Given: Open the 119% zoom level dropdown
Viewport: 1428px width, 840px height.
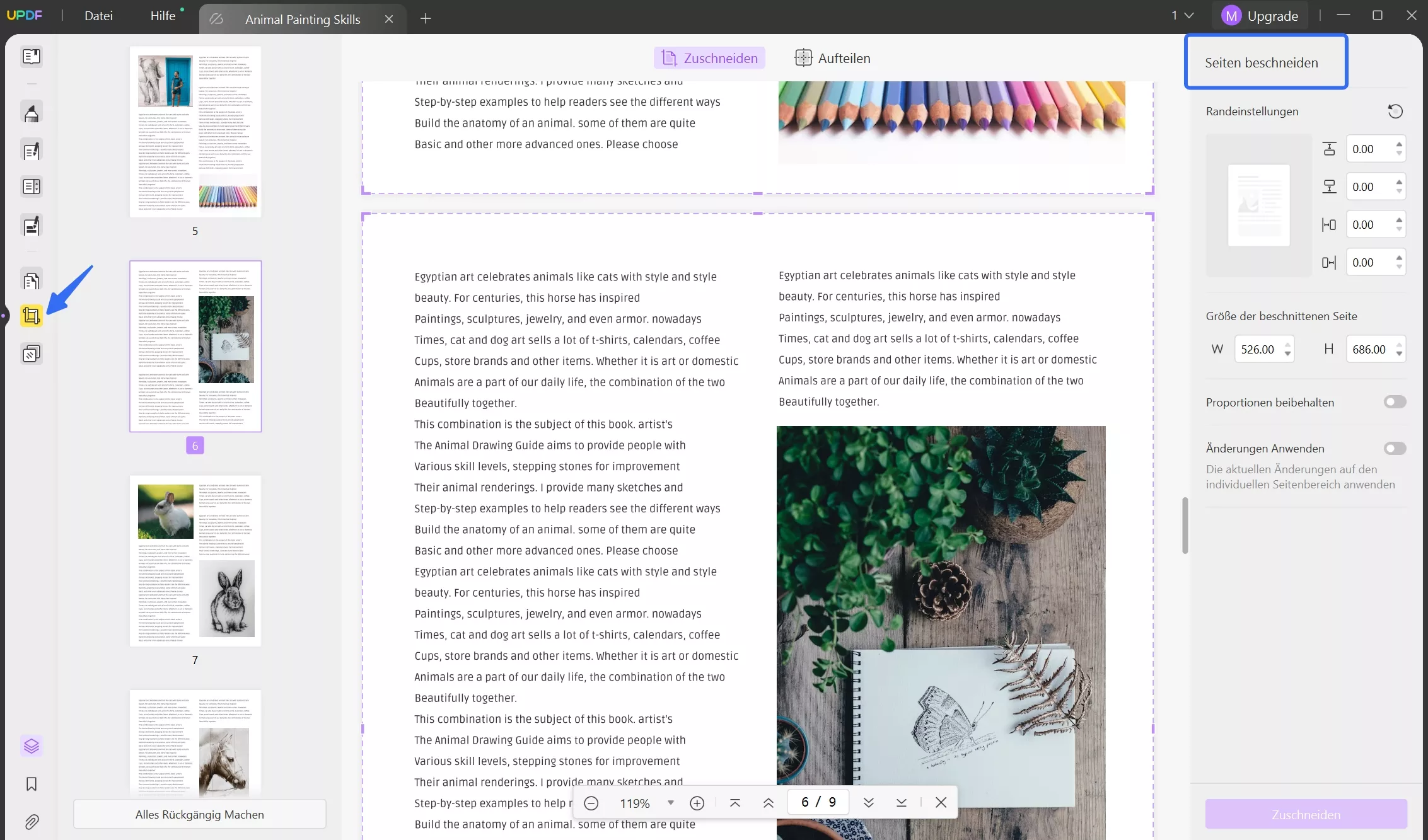Looking at the screenshot, I should (x=671, y=803).
